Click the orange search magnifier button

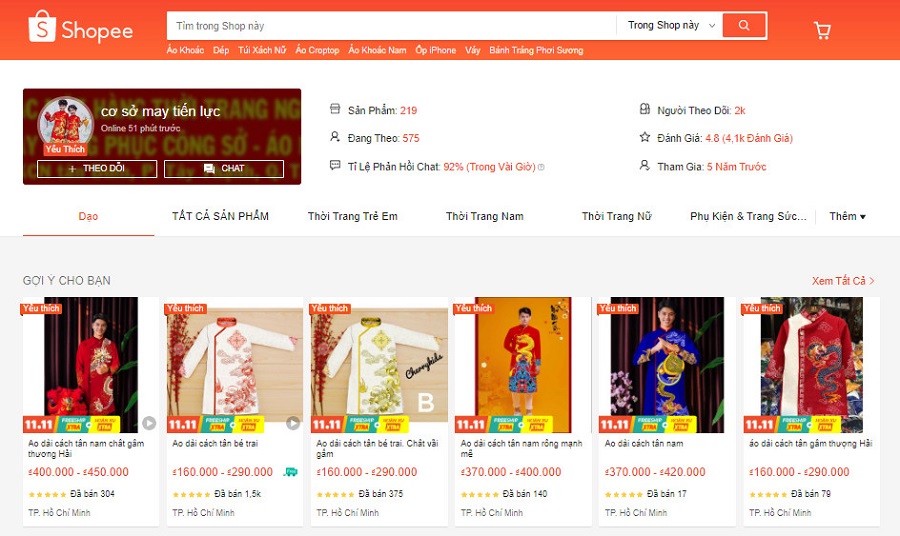[x=744, y=25]
